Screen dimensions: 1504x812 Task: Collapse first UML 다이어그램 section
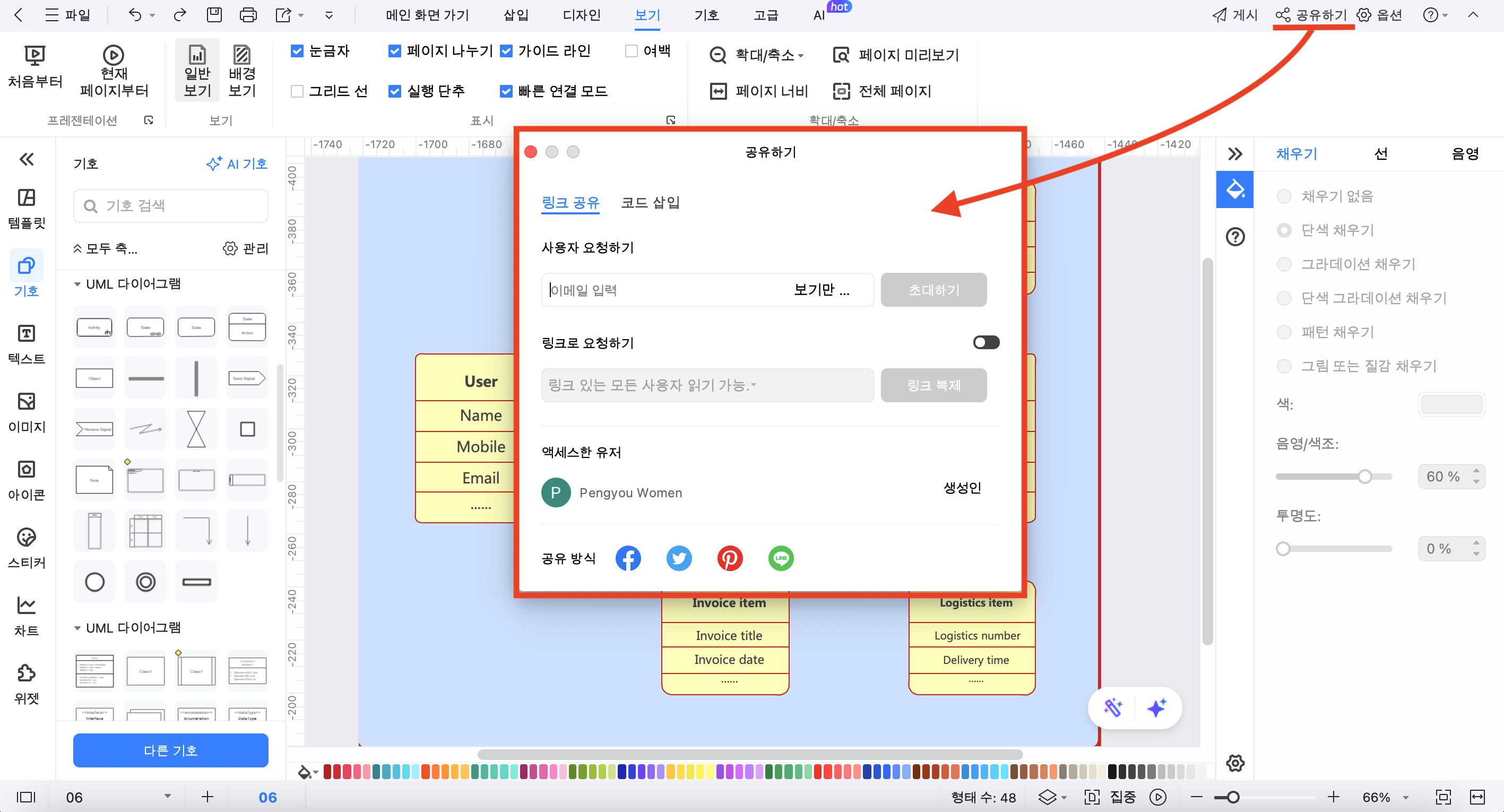click(x=77, y=284)
